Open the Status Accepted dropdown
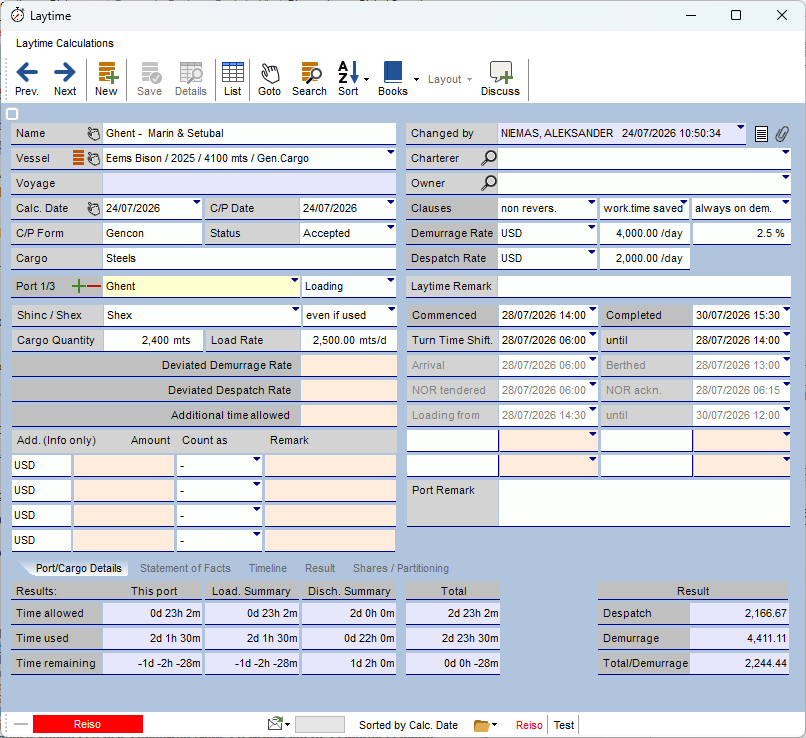This screenshot has width=806, height=738. tap(391, 227)
